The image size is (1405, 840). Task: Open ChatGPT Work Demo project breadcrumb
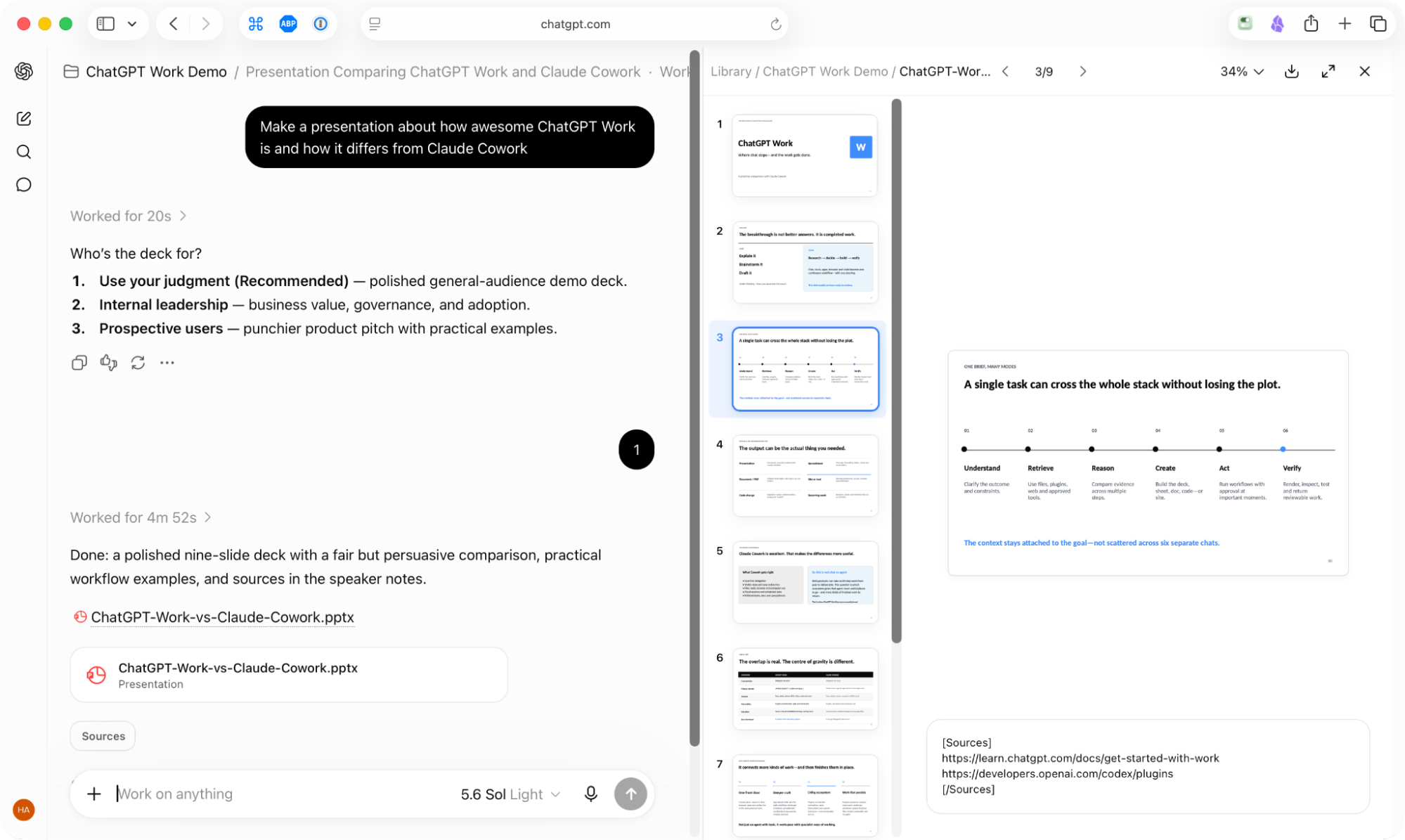145,72
